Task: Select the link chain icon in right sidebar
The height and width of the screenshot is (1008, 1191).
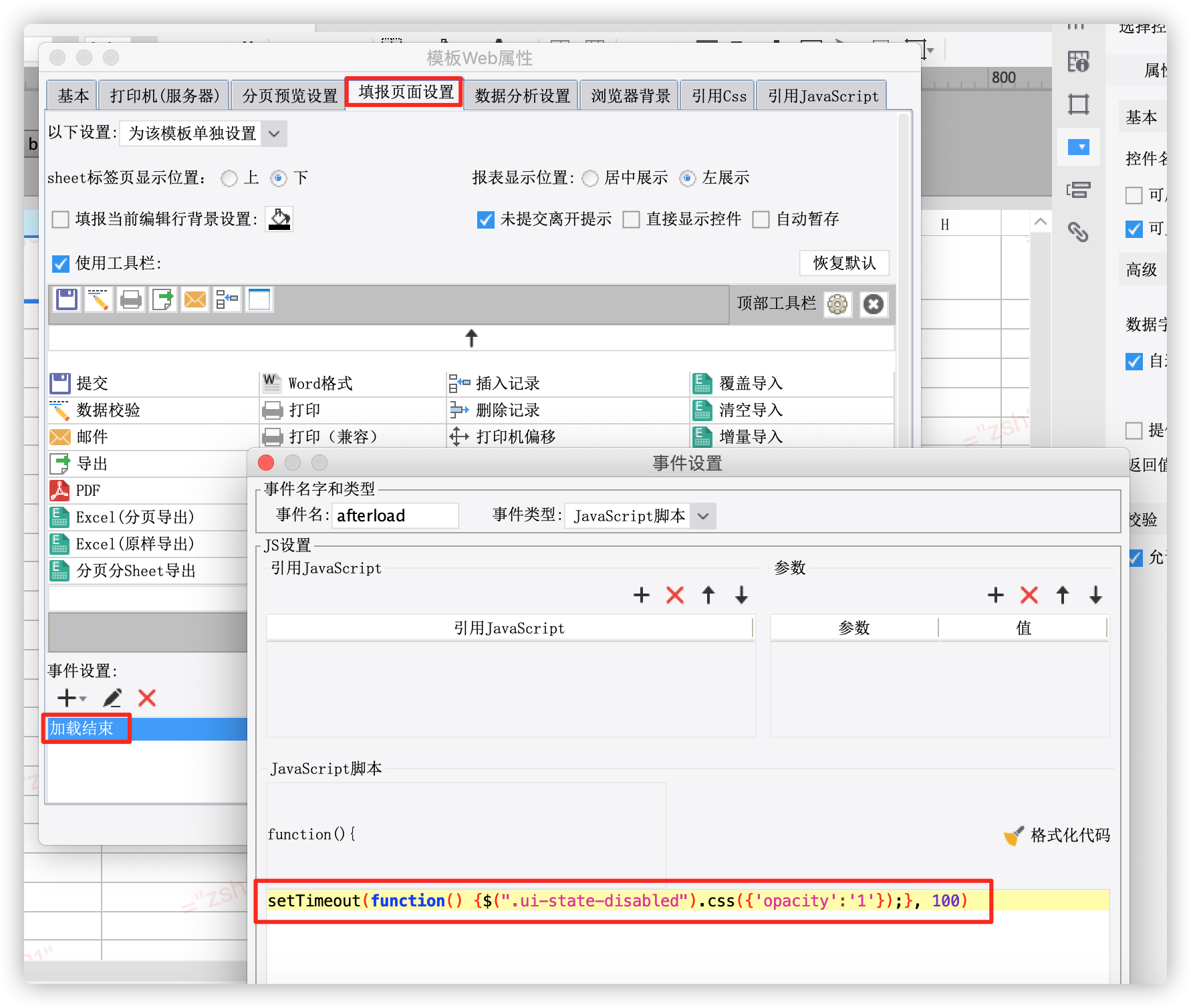Action: [1078, 232]
